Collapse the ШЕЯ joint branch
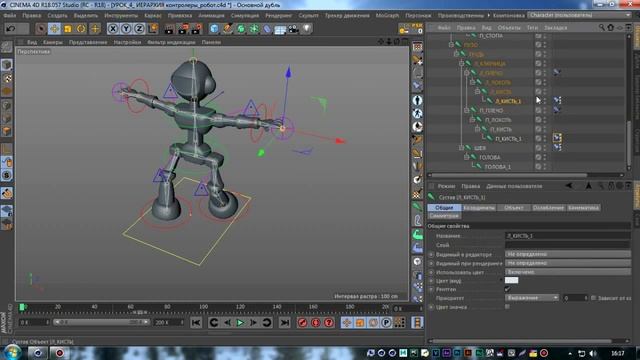 point(462,148)
